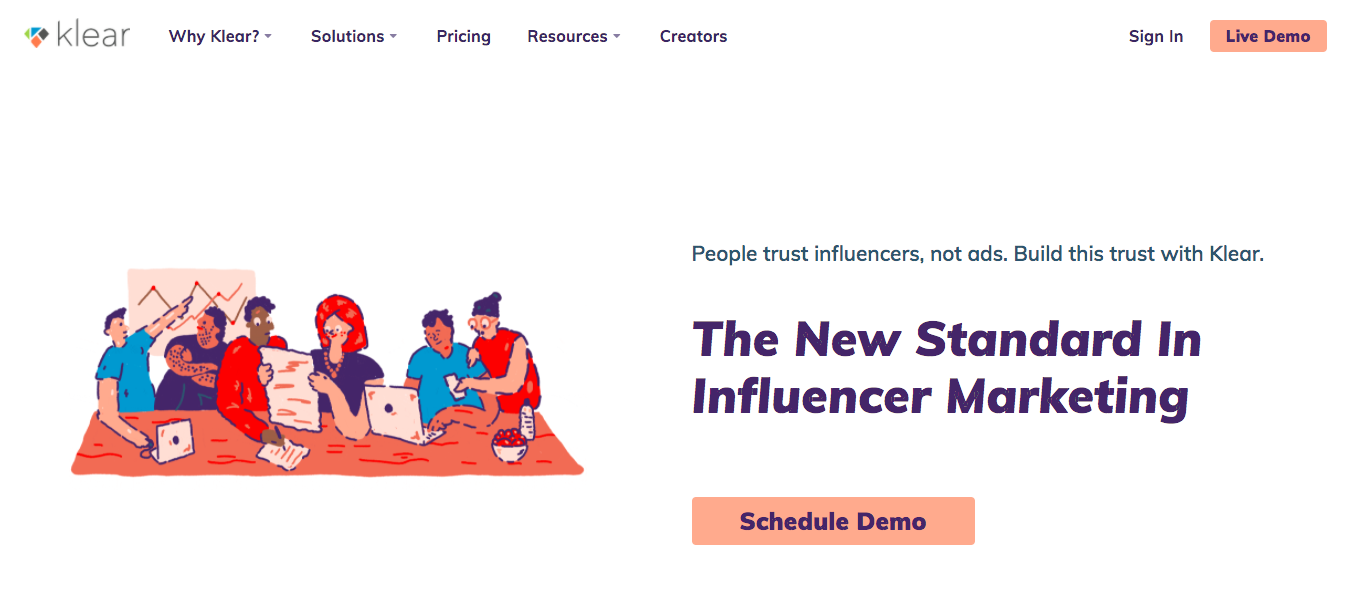1346x604 pixels.
Task: Click the bowl of strawberries graphic
Action: [x=510, y=445]
